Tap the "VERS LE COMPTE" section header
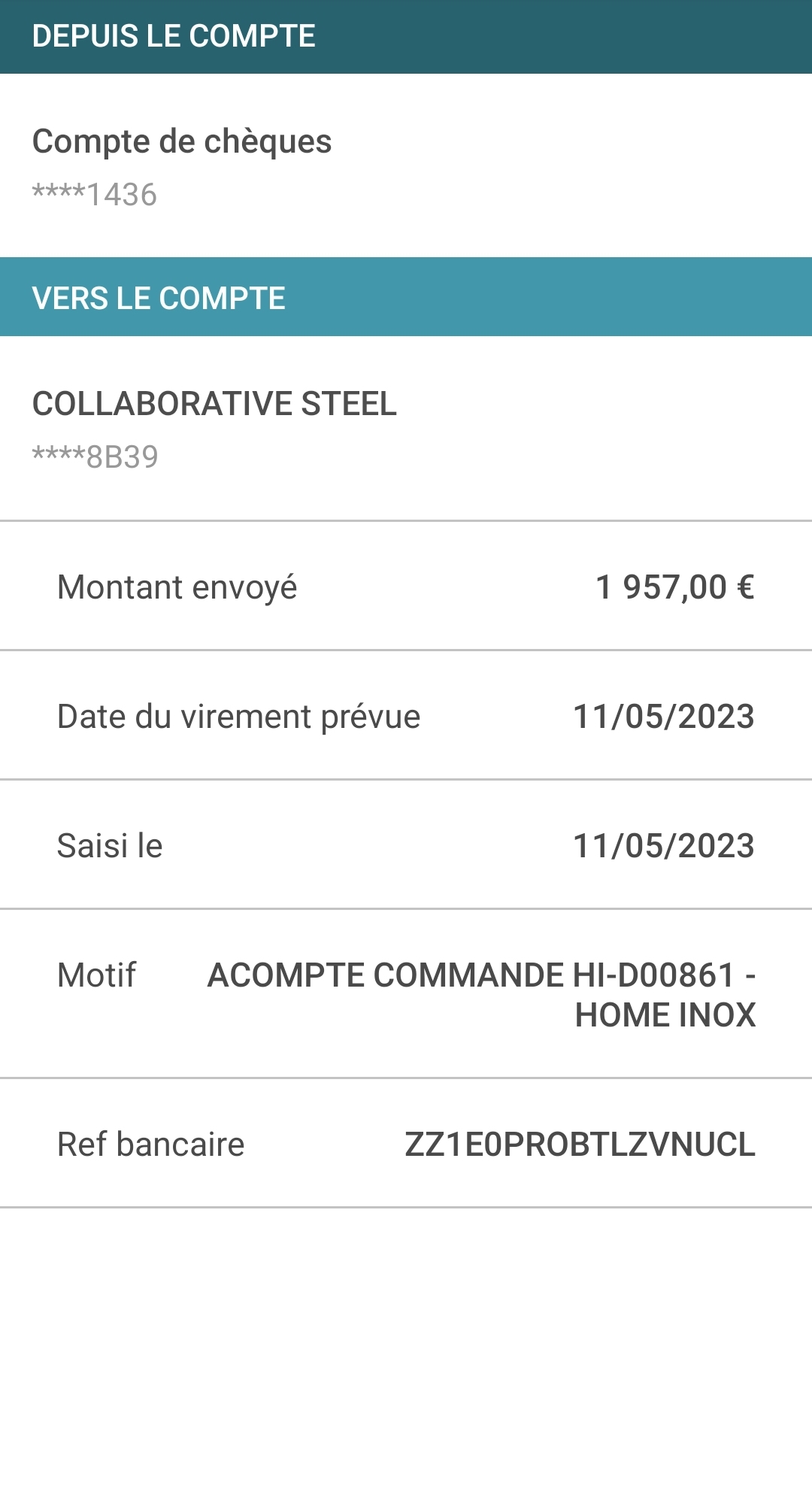This screenshot has width=812, height=1504. [159, 298]
